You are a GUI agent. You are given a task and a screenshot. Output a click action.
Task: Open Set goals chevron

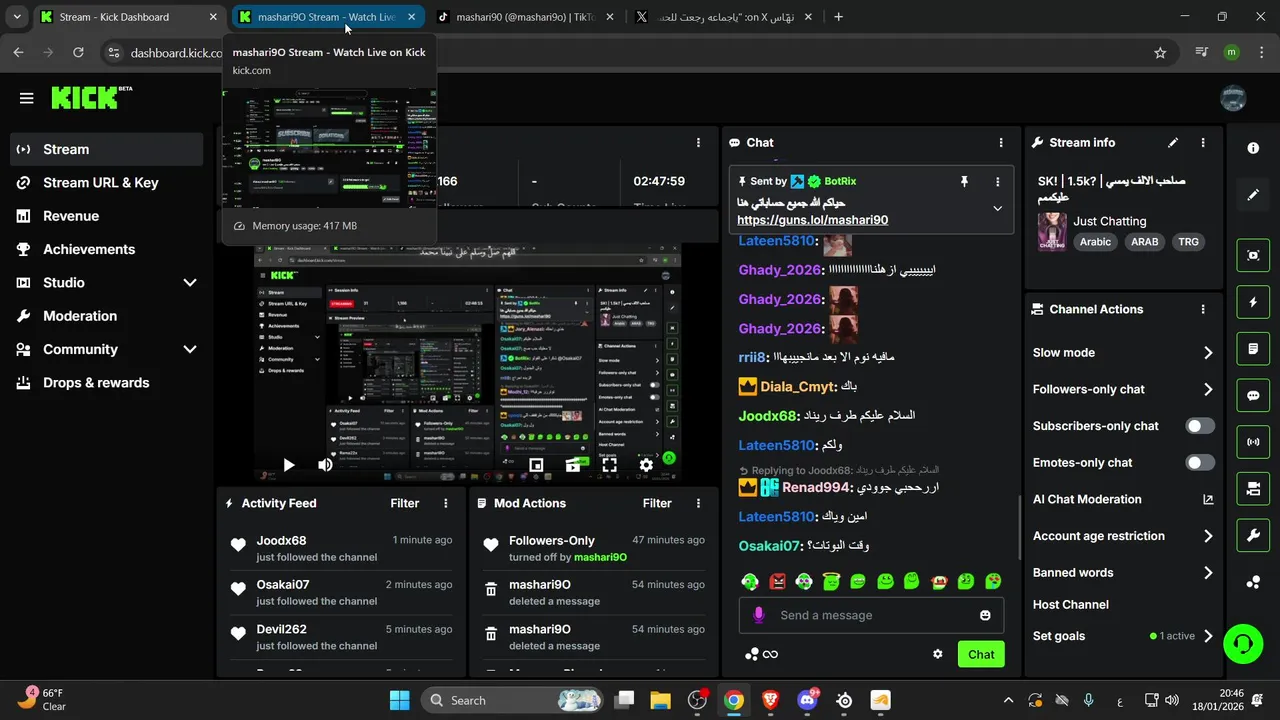[1208, 636]
